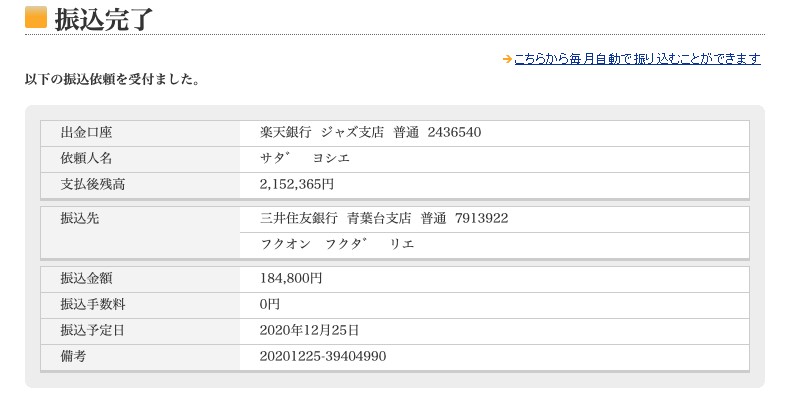Click the 振込完了 page heading
The width and height of the screenshot is (801, 393).
[103, 19]
